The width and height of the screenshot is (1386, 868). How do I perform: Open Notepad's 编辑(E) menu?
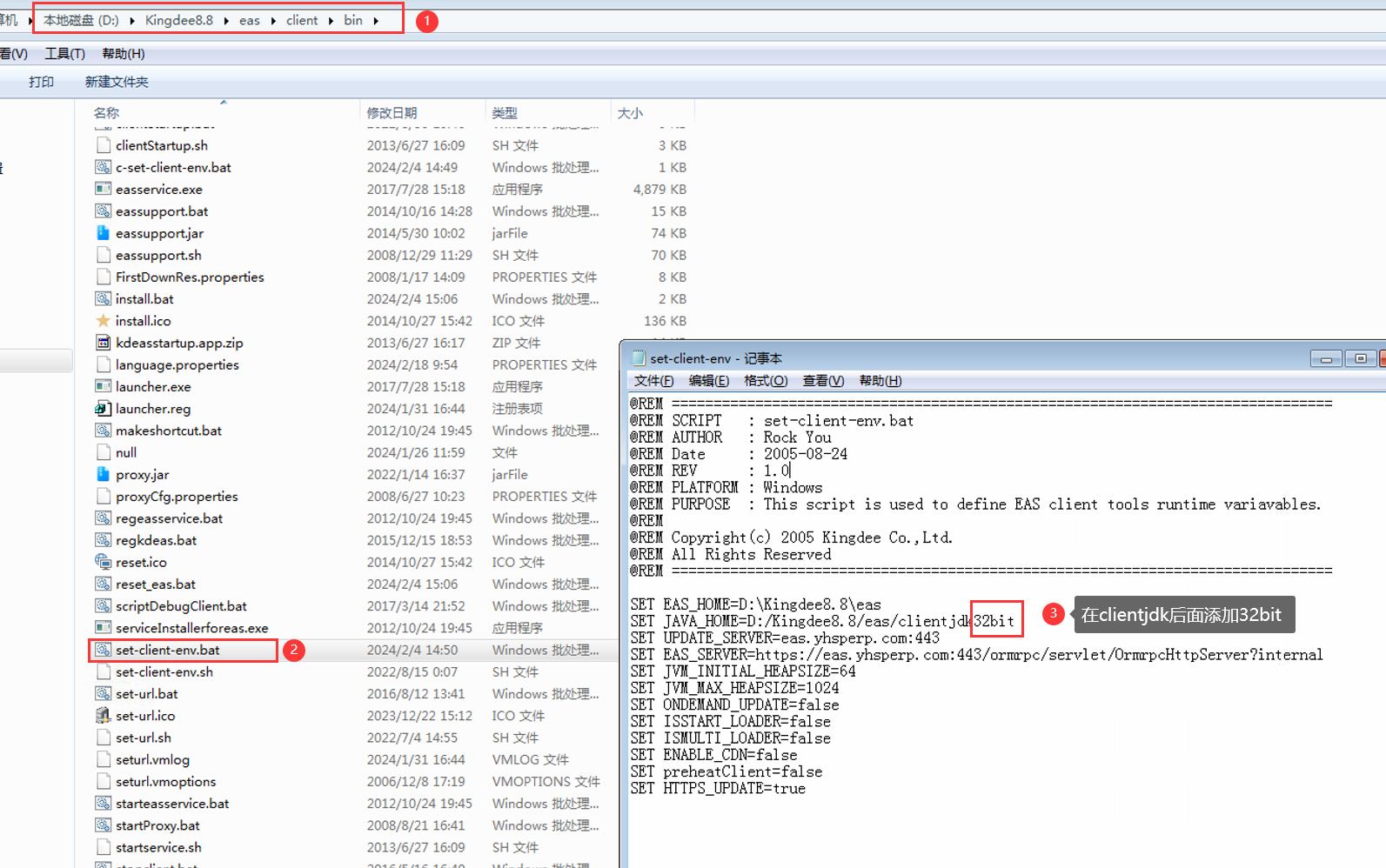click(x=709, y=381)
